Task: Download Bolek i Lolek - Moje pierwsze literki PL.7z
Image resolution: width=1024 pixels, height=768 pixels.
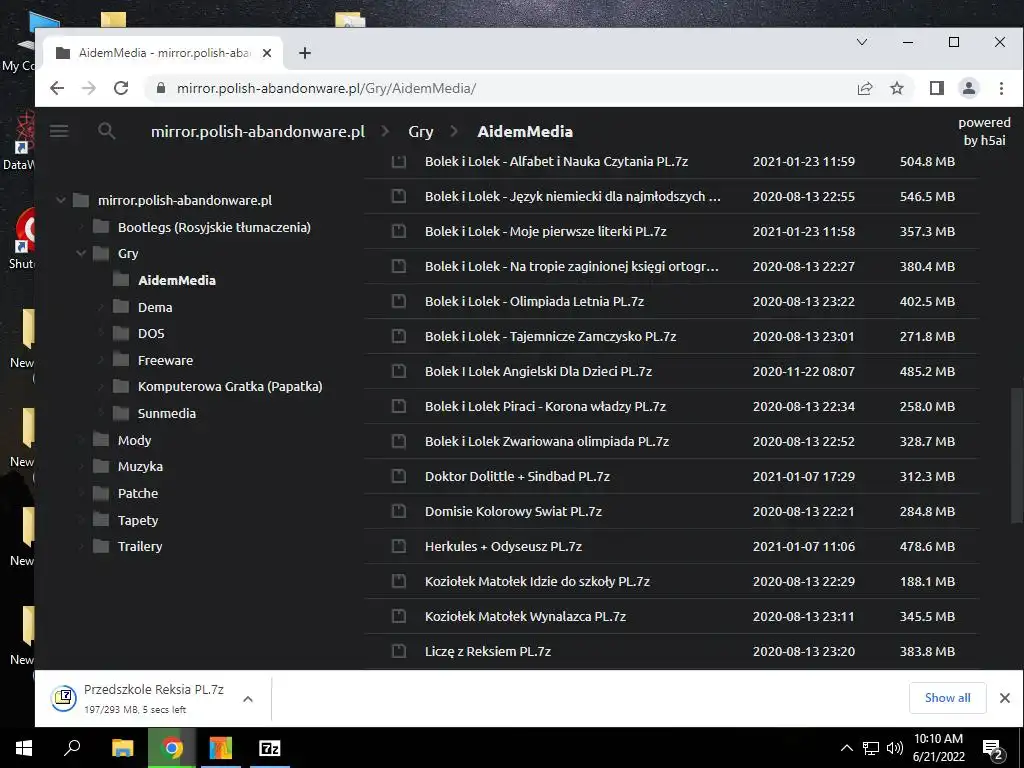Action: (x=545, y=231)
